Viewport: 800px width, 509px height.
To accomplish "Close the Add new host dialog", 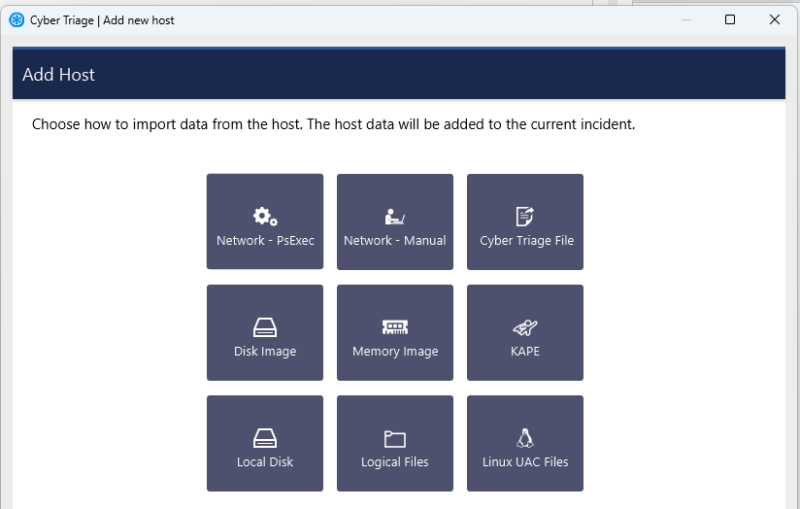I will coord(774,19).
